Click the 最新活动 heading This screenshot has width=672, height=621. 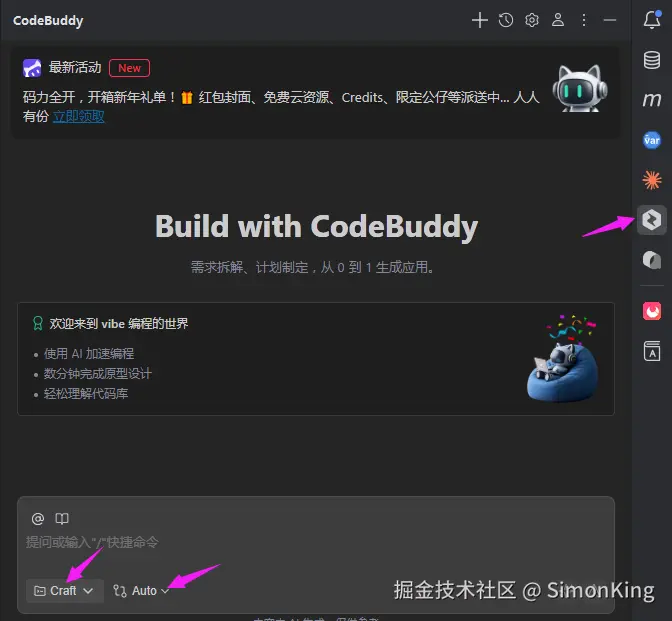75,68
